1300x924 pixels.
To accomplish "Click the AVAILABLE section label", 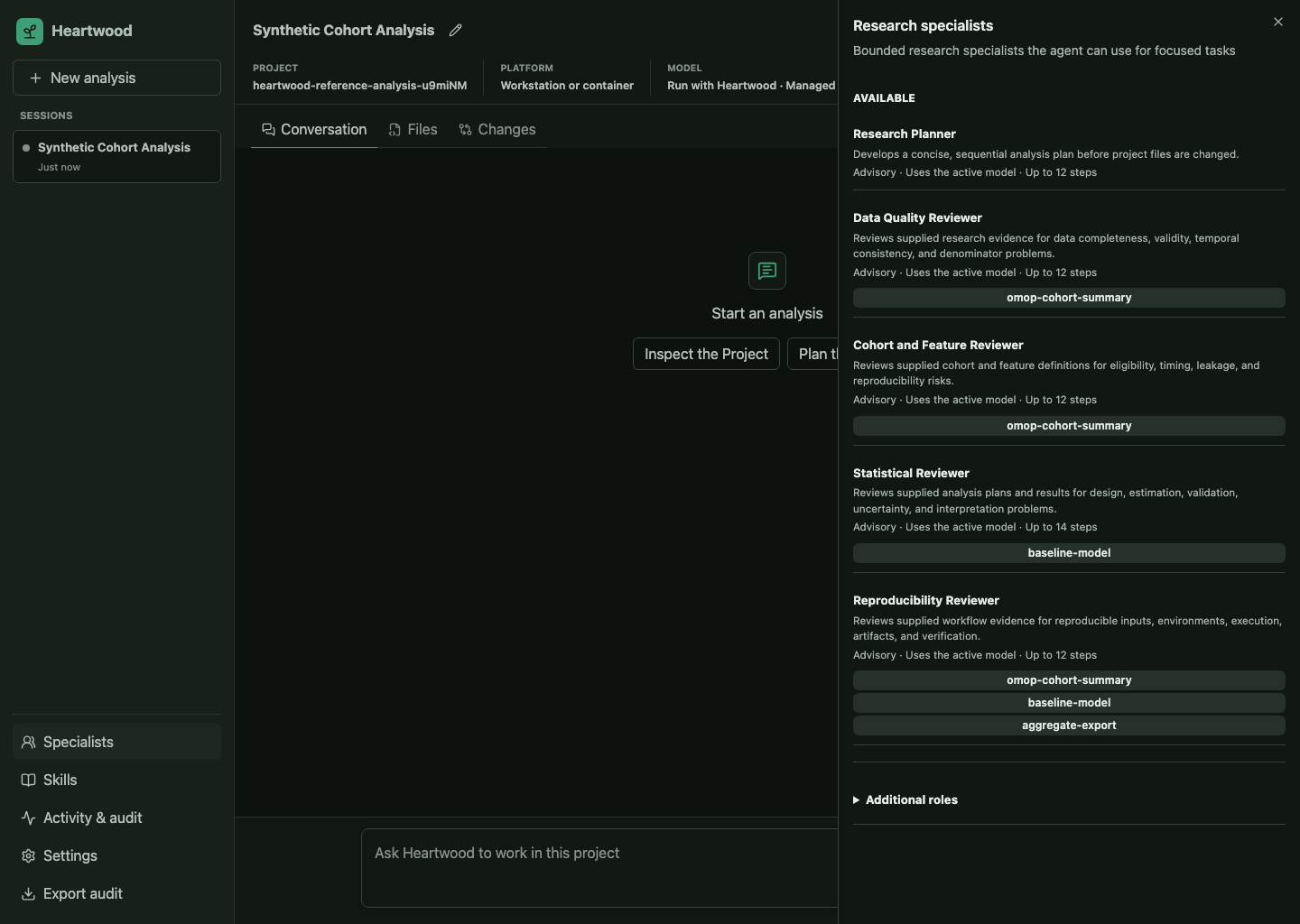I will (x=884, y=98).
